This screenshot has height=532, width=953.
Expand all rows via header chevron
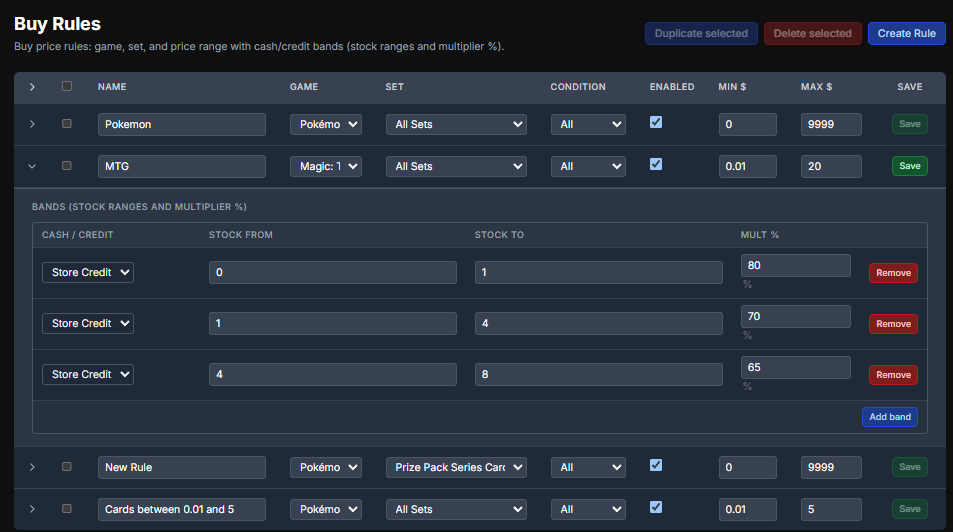32,87
